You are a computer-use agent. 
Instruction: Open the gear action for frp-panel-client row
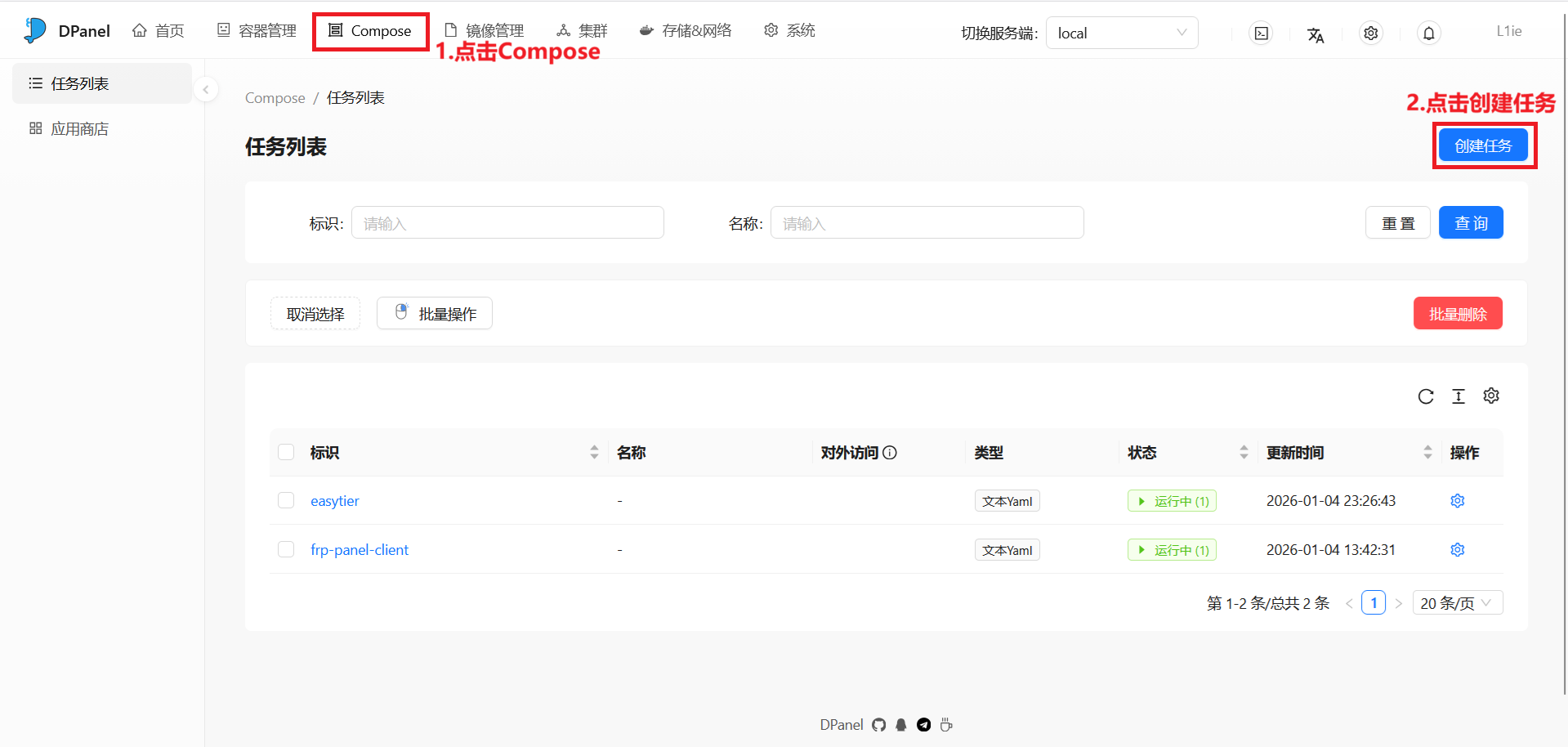click(1458, 550)
